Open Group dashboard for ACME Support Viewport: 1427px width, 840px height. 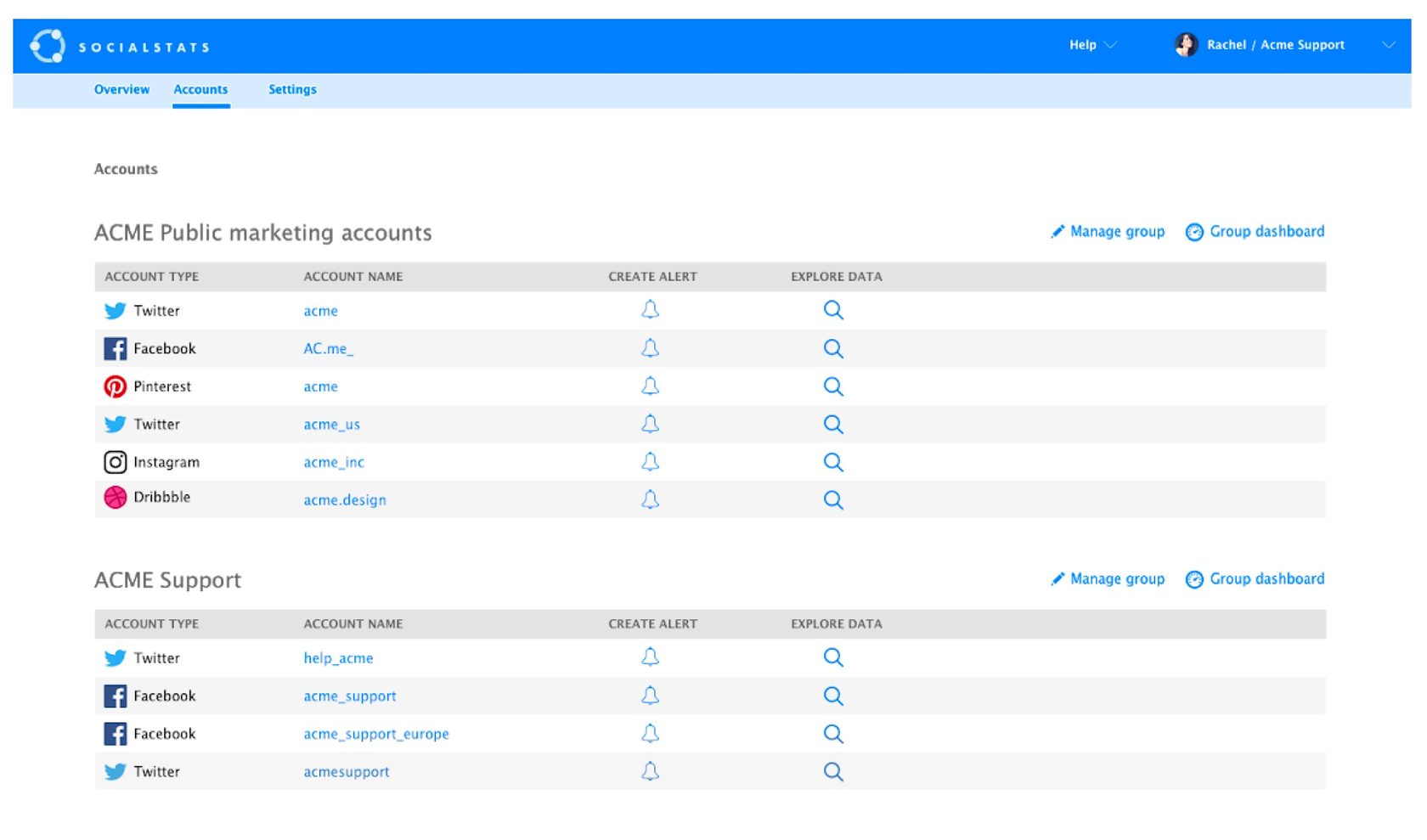click(1255, 579)
